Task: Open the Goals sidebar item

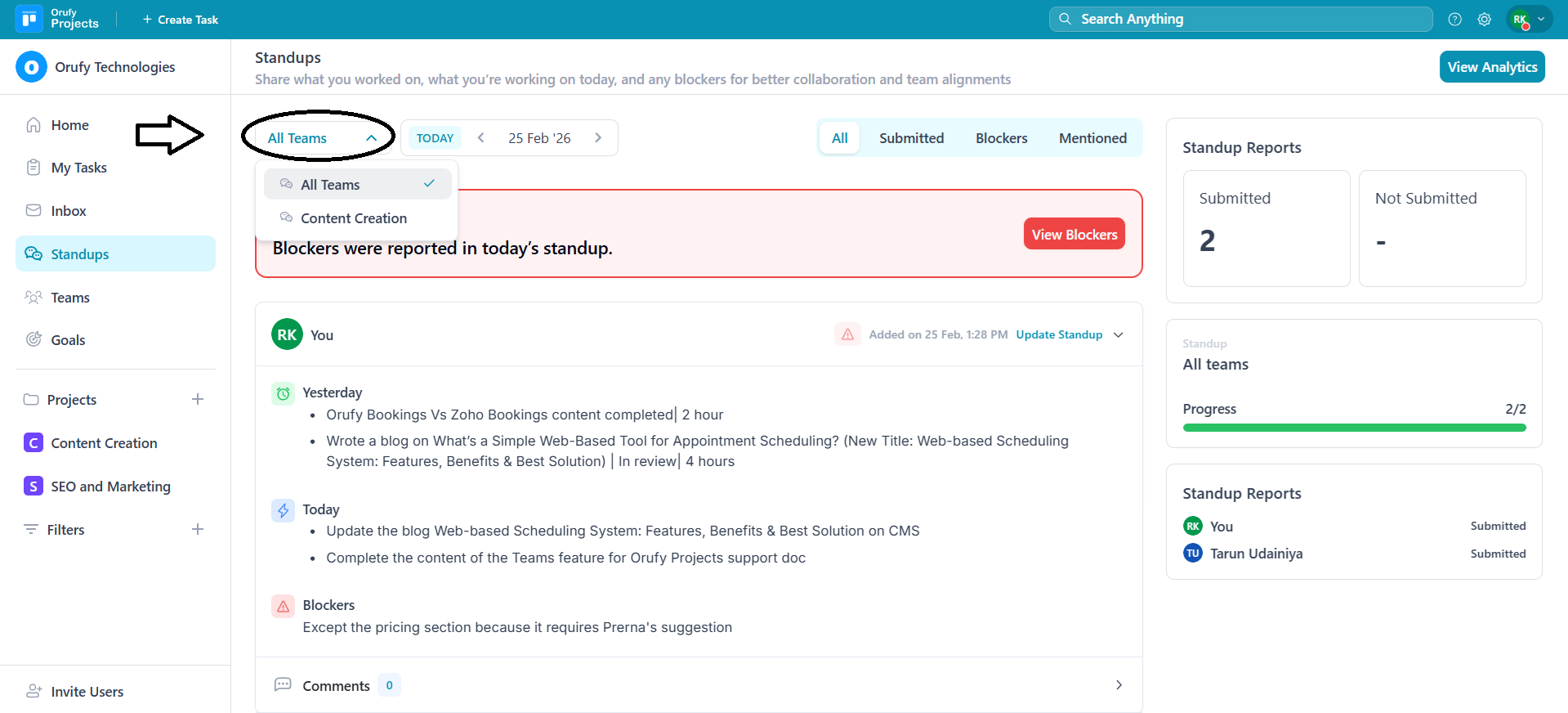Action: [x=68, y=340]
